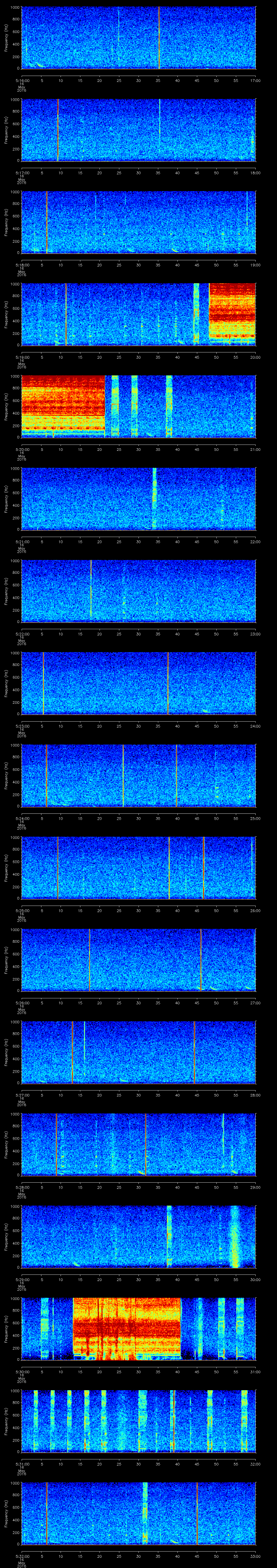Click the "17:00" end time label
Screen dimensions: 277x1568
click(255, 80)
